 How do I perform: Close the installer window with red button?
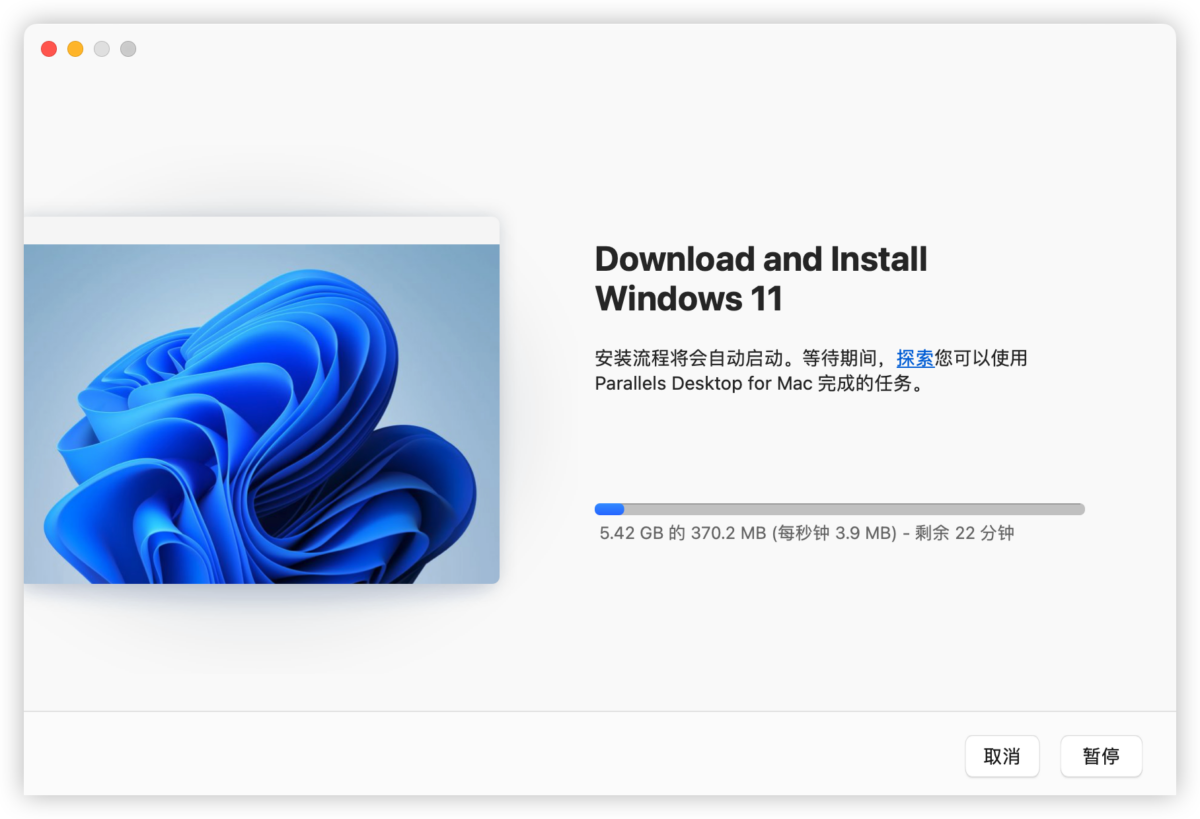coord(49,49)
